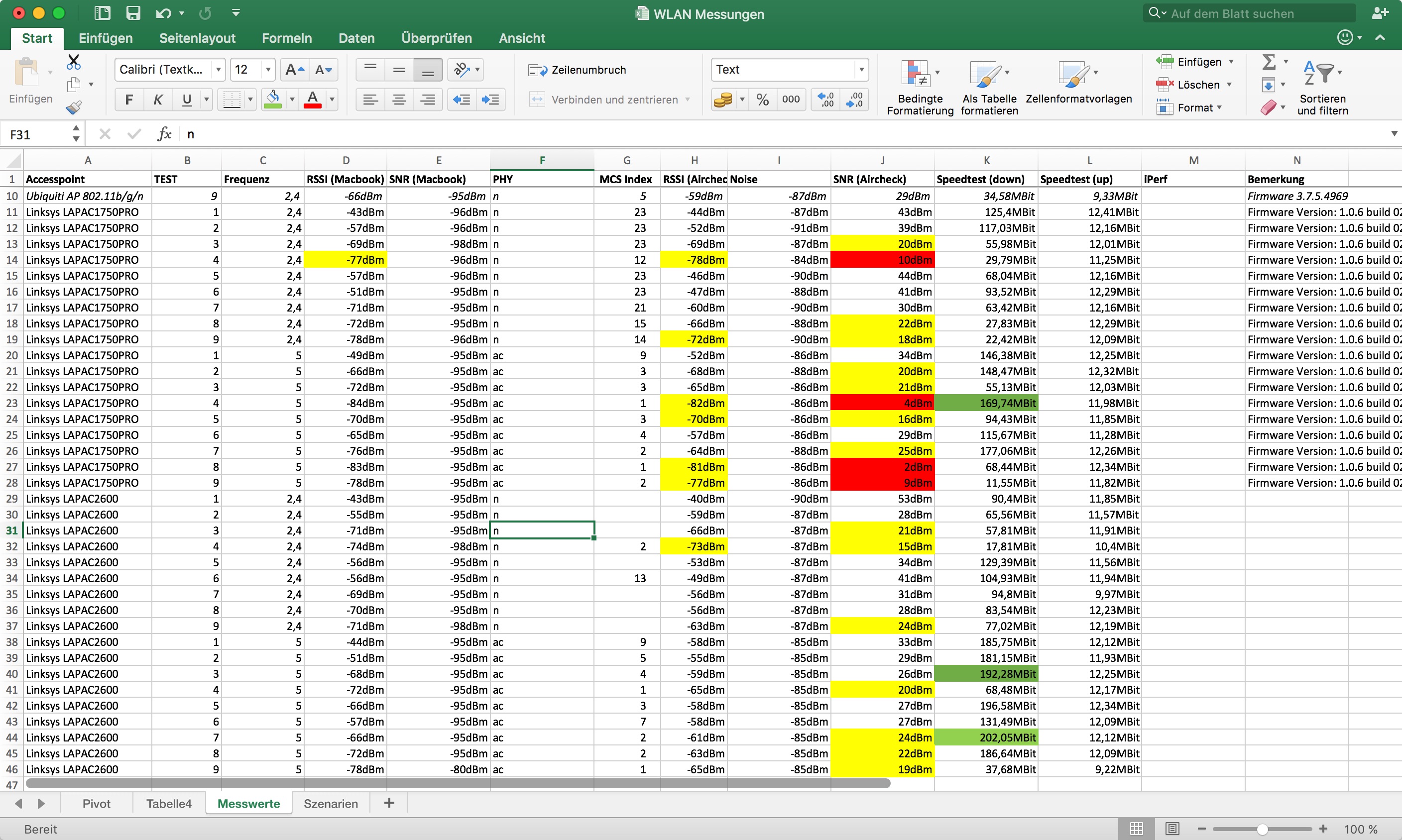Open the fill color dropdown arrow

click(292, 100)
